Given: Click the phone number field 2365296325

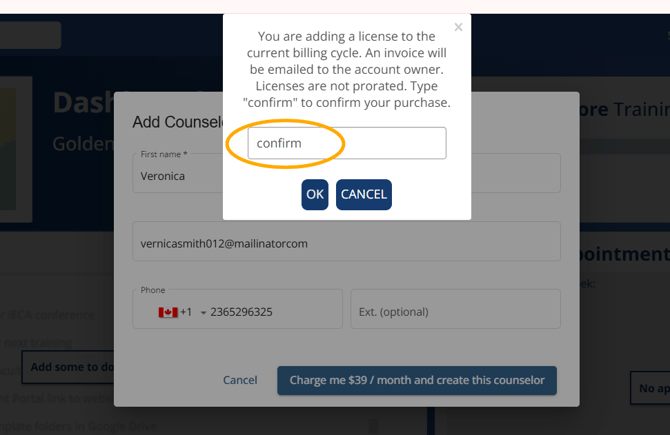Looking at the screenshot, I should (x=270, y=312).
